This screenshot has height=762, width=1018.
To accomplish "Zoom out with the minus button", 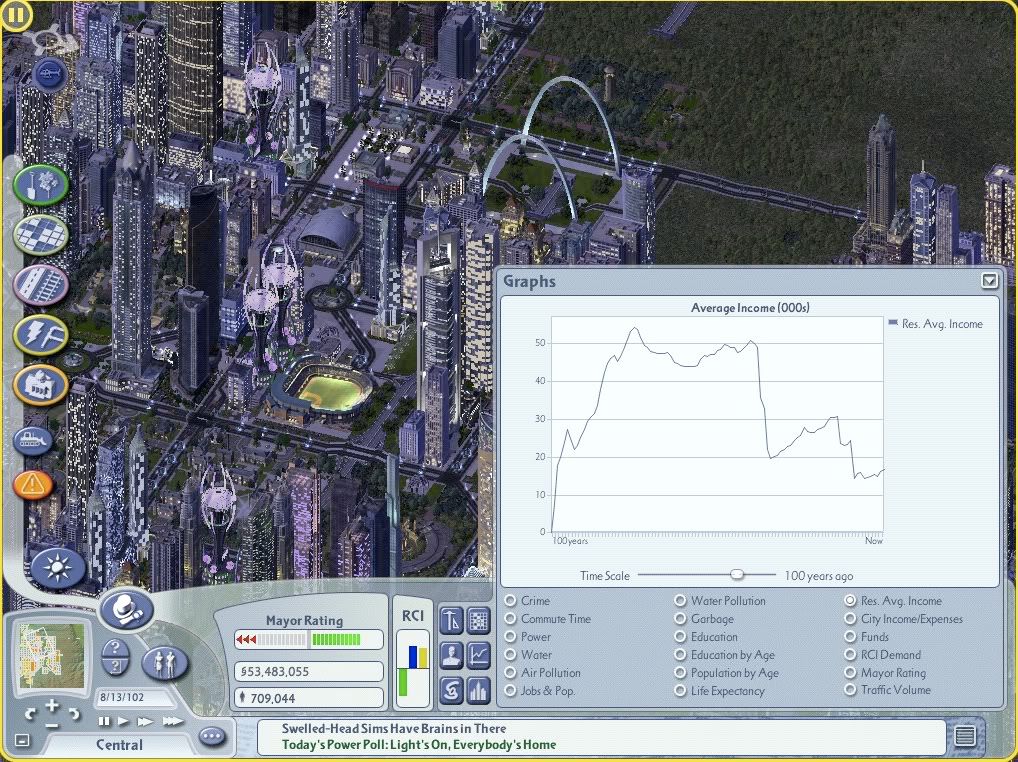I will click(x=53, y=726).
